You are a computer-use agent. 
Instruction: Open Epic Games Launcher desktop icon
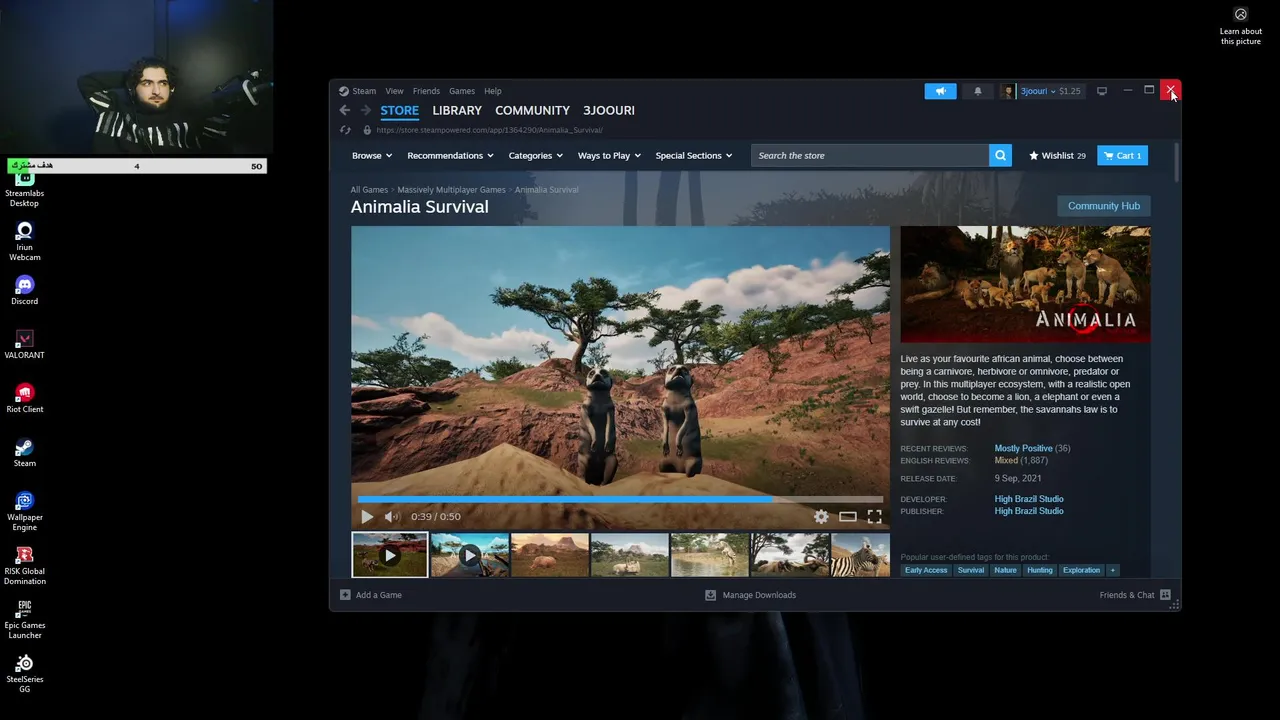pyautogui.click(x=25, y=619)
